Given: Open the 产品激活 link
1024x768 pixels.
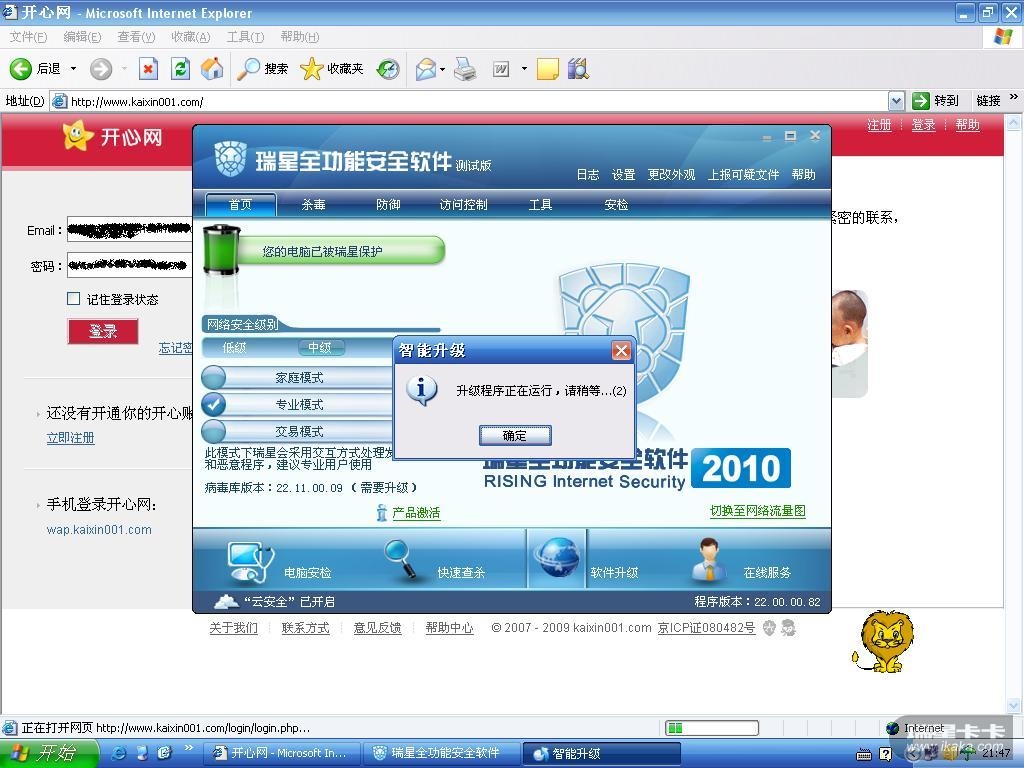Looking at the screenshot, I should coord(416,513).
